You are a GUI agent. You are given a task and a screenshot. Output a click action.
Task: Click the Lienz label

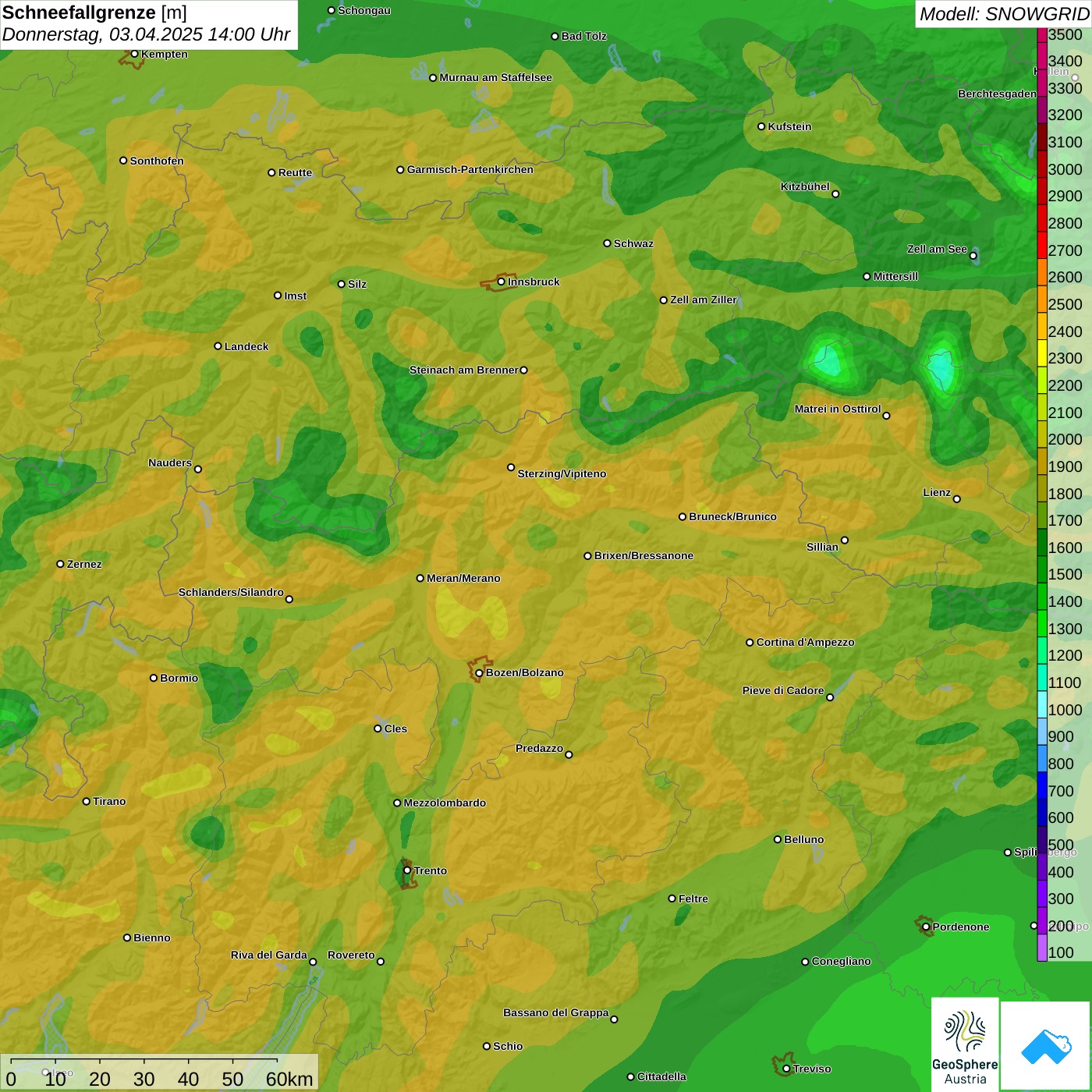[937, 492]
